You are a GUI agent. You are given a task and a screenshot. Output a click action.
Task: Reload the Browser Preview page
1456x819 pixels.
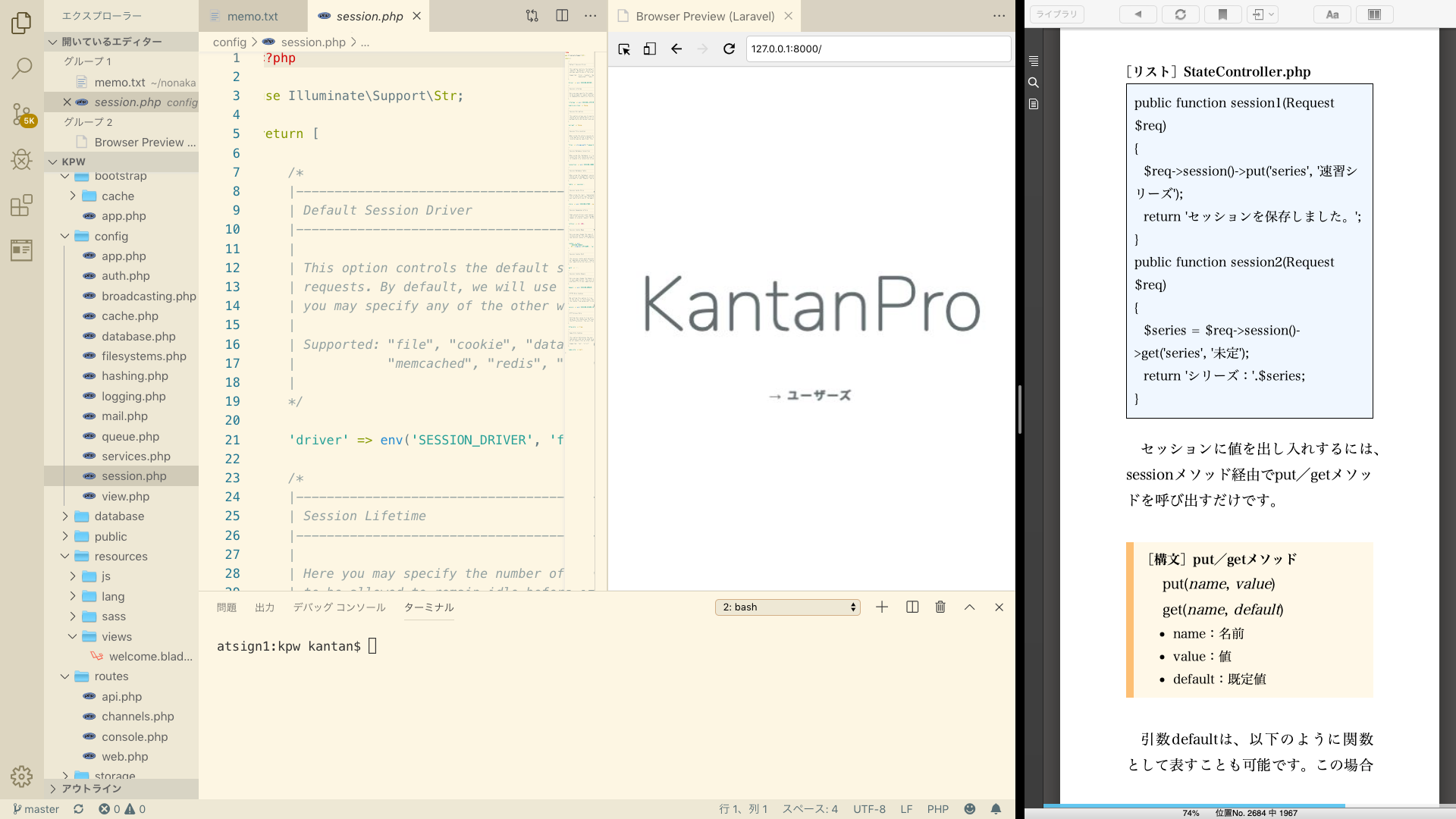click(729, 49)
